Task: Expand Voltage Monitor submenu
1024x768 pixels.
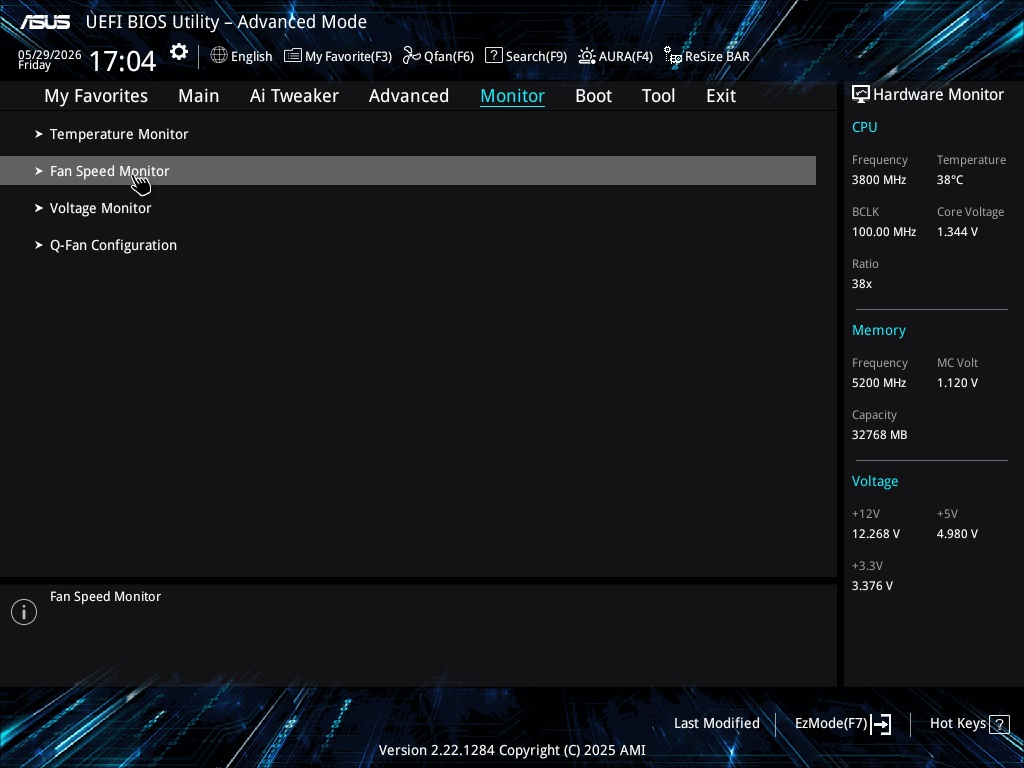Action: pyautogui.click(x=408, y=208)
